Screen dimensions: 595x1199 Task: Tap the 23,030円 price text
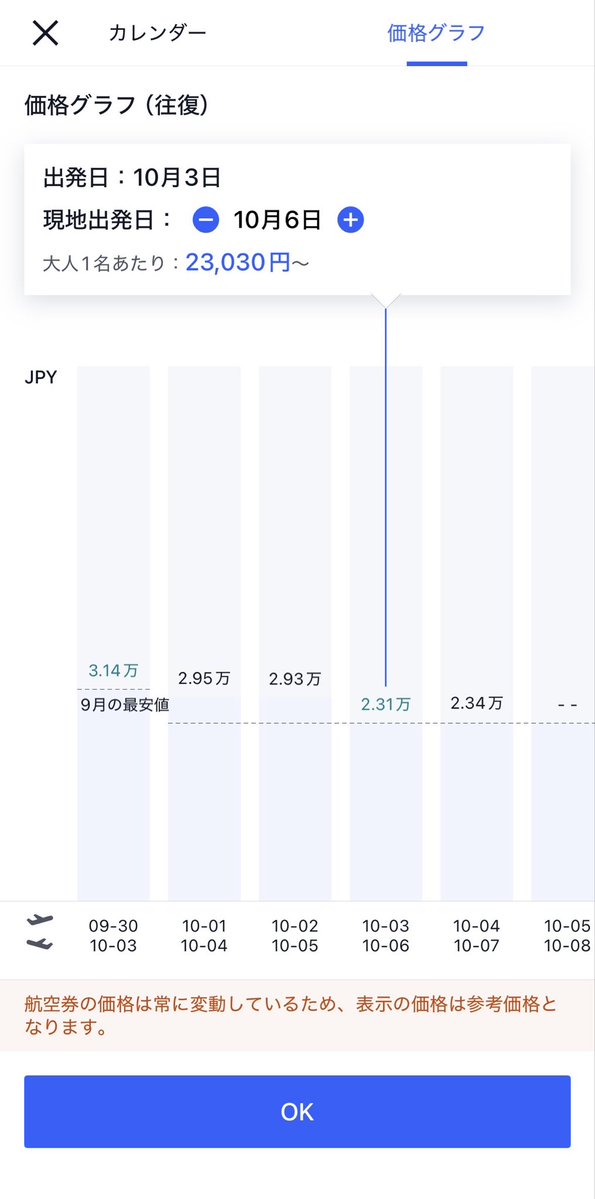[239, 263]
